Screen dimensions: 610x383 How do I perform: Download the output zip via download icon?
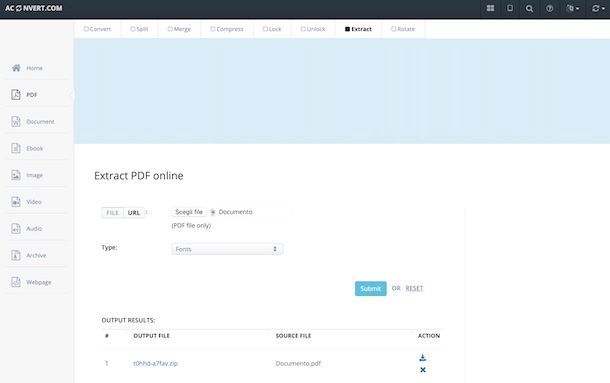(422, 358)
